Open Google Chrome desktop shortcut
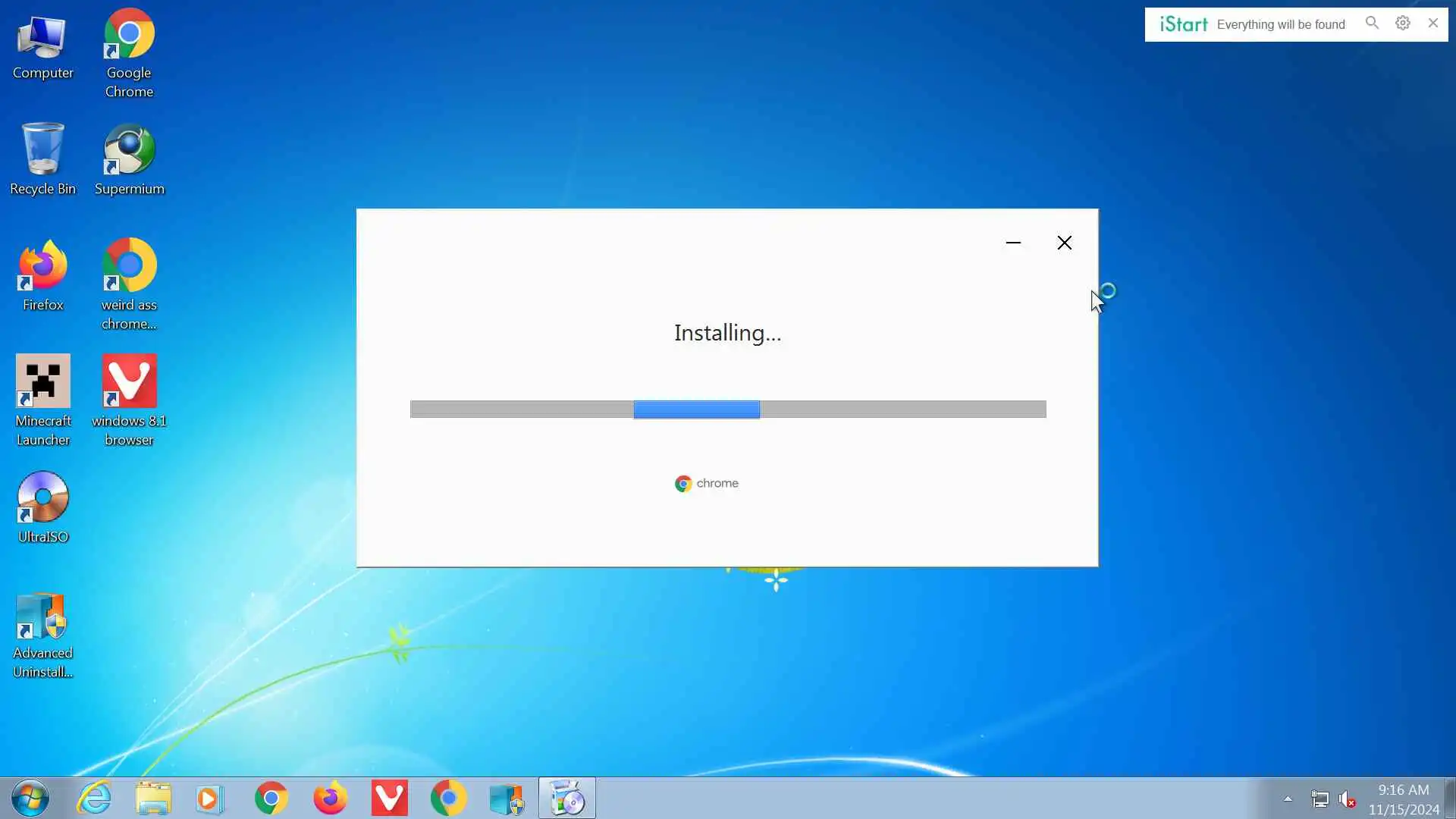The height and width of the screenshot is (819, 1456). coord(129,53)
